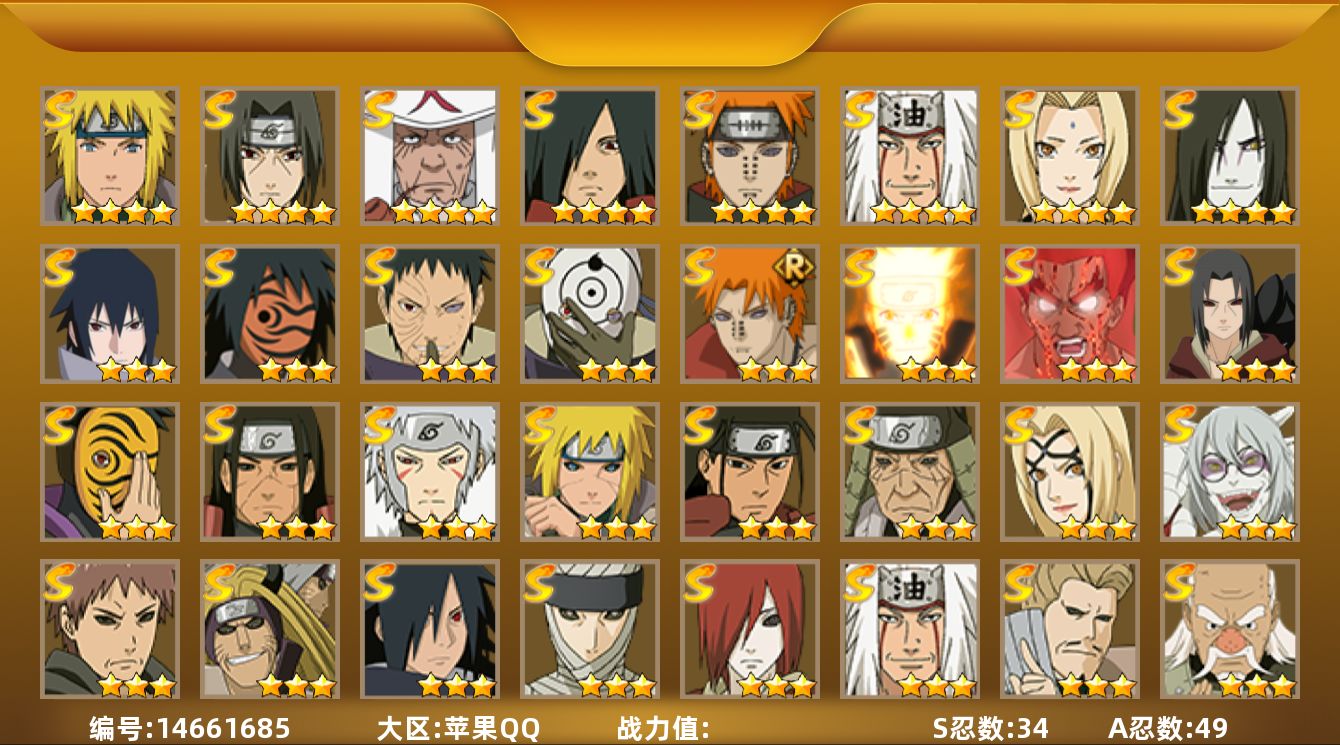This screenshot has height=745, width=1340.
Task: Select the blonde Minato four-star portrait
Action: coord(109,156)
